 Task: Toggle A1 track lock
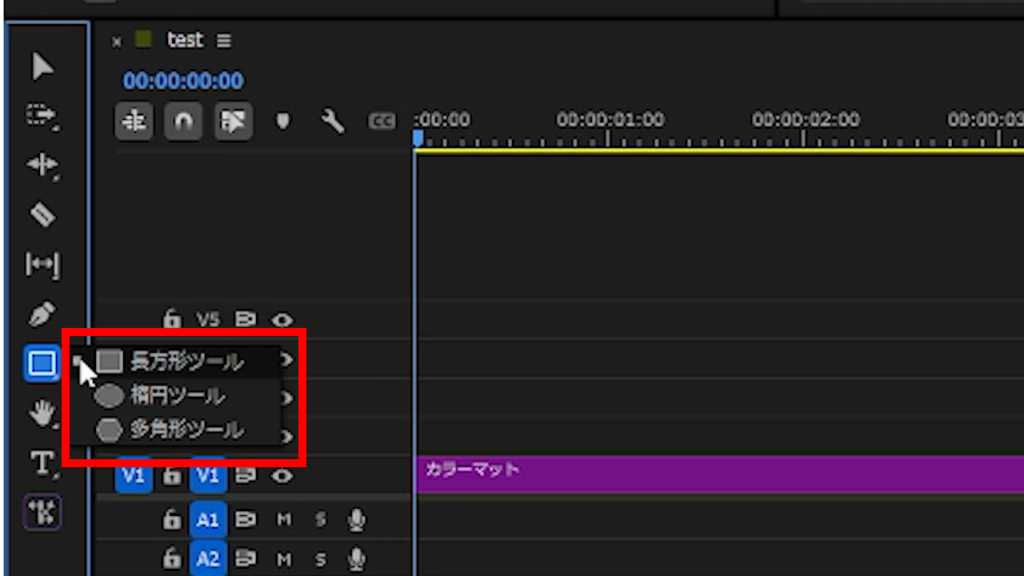pyautogui.click(x=172, y=520)
